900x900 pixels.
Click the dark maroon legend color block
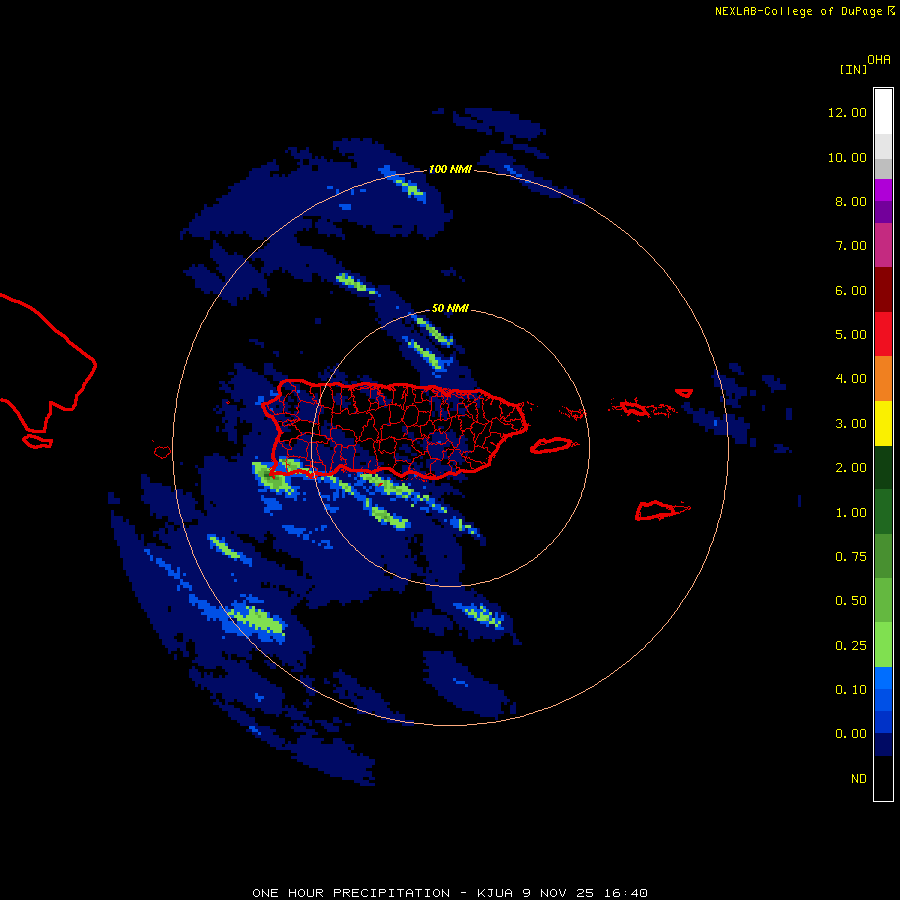click(x=883, y=290)
